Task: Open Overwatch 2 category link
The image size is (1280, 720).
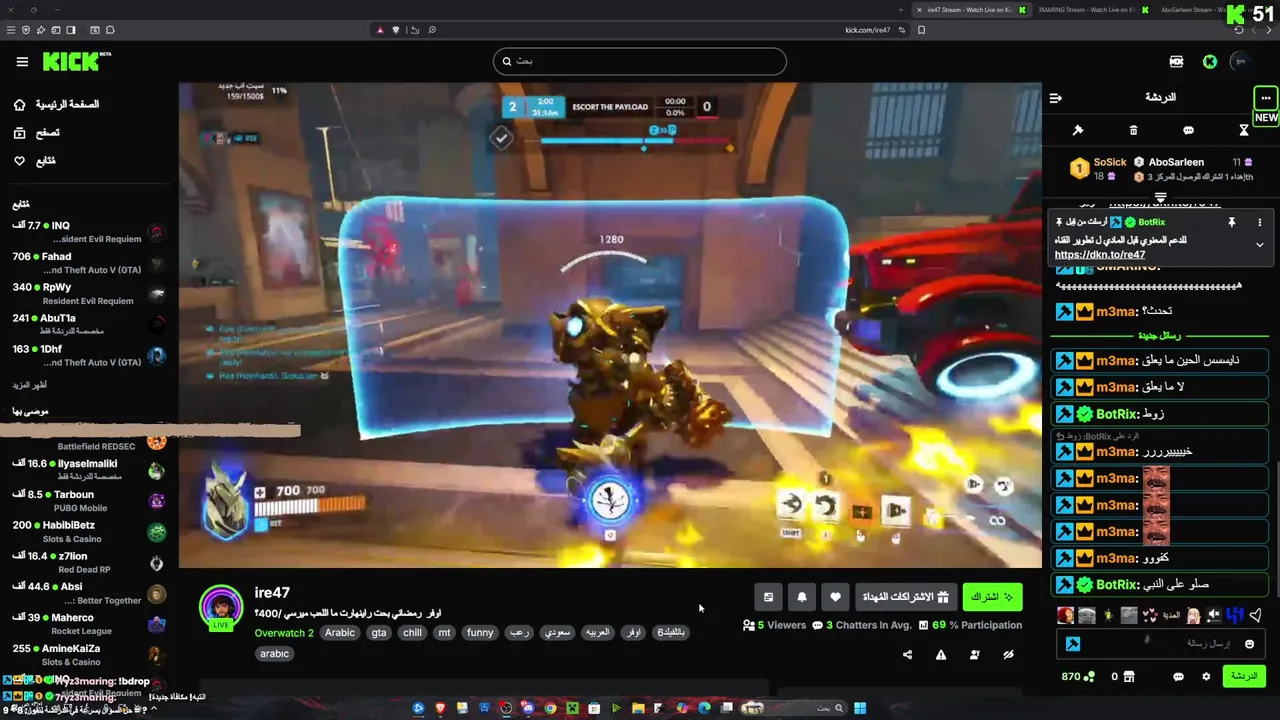Action: [x=284, y=633]
